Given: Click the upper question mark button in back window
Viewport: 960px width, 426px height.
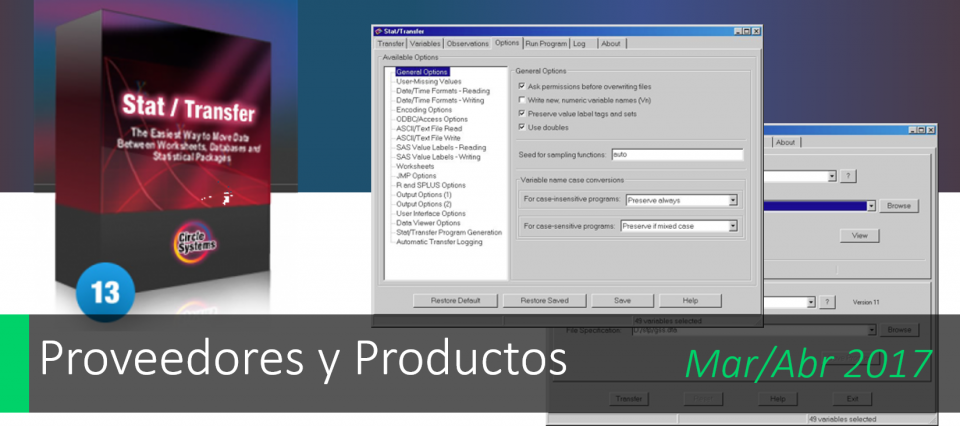Looking at the screenshot, I should [847, 176].
